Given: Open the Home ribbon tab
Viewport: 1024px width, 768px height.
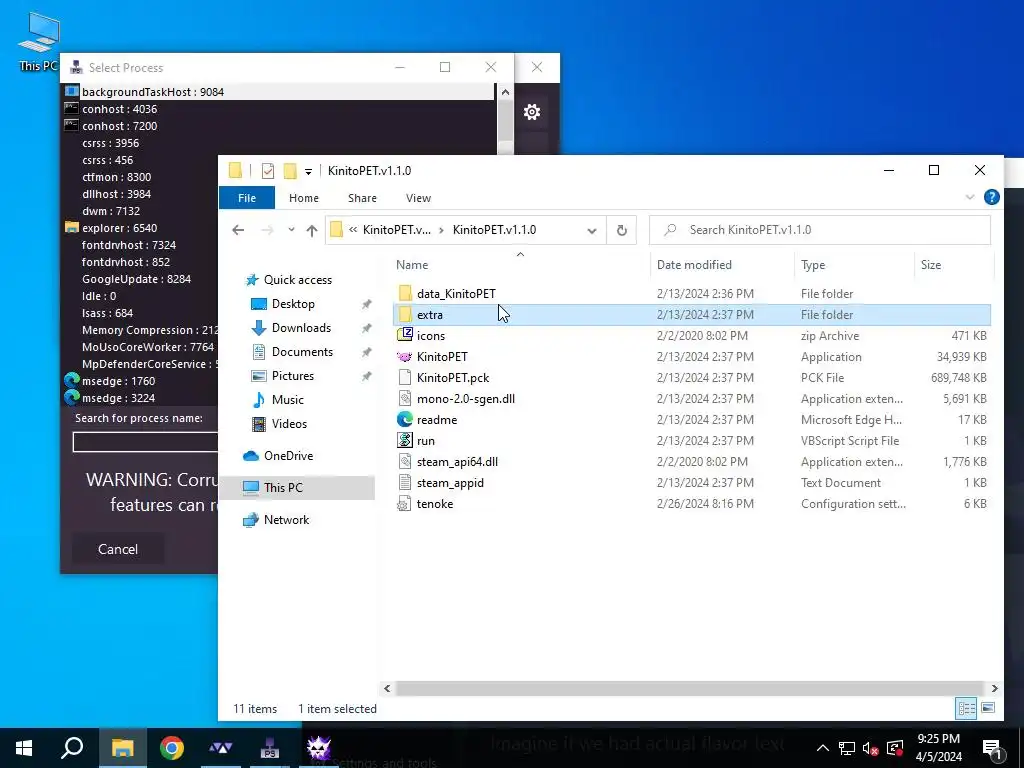Looking at the screenshot, I should [304, 198].
